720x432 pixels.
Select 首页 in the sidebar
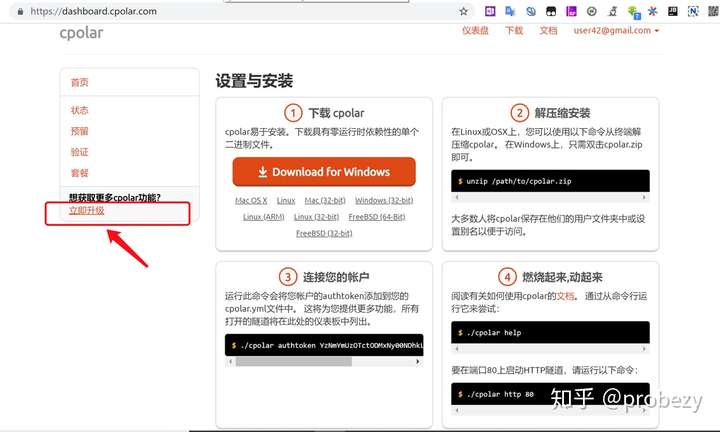pyautogui.click(x=79, y=82)
